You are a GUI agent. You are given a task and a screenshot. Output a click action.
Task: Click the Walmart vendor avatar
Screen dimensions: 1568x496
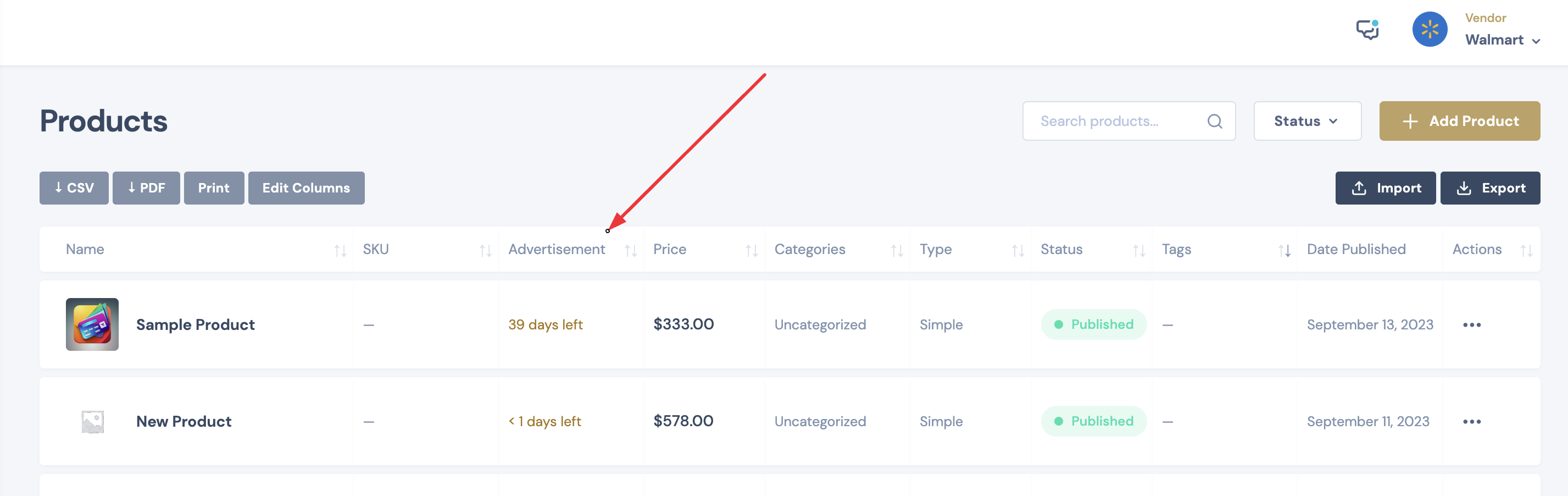(1429, 29)
